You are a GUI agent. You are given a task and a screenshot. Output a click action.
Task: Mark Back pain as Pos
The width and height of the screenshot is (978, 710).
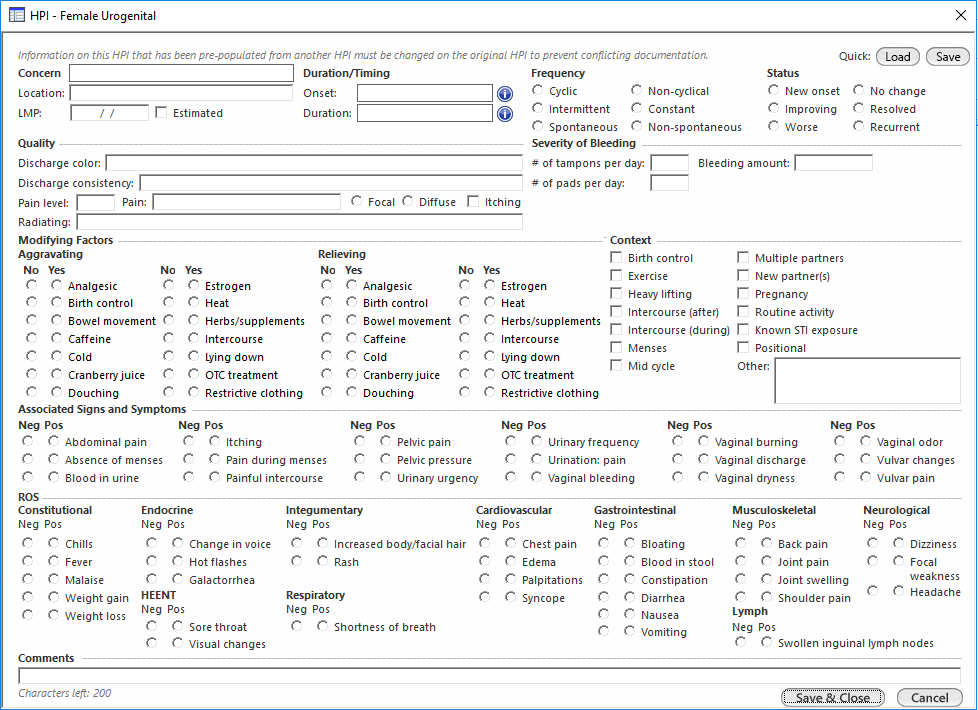pos(767,543)
